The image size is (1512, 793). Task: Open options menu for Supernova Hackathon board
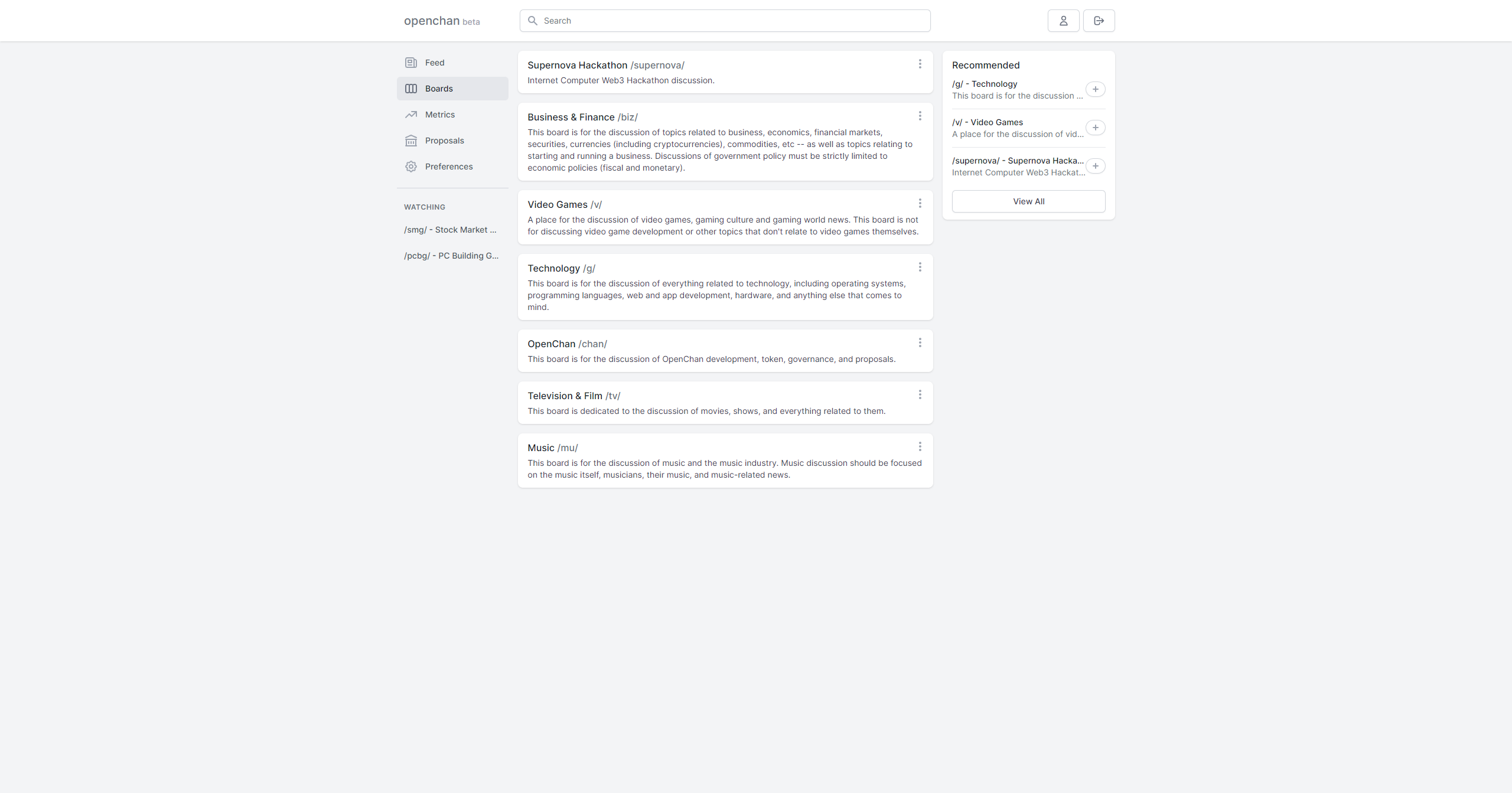click(920, 64)
